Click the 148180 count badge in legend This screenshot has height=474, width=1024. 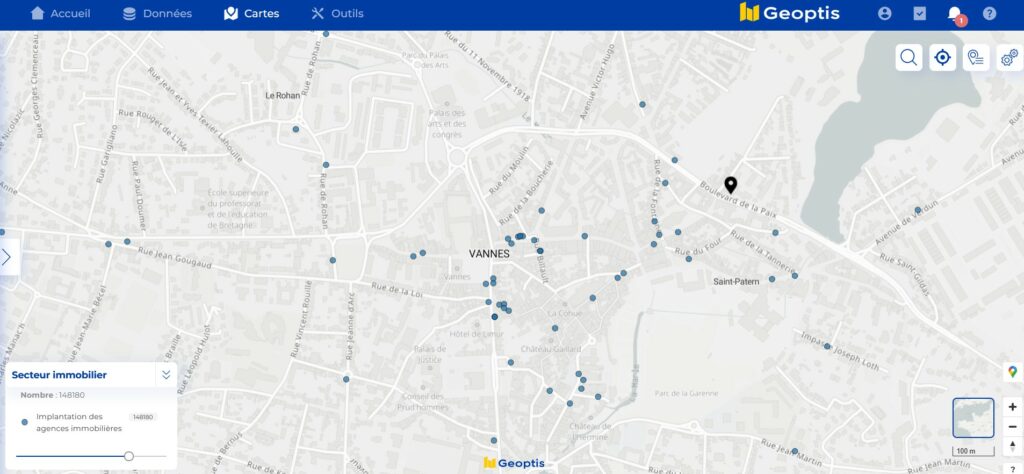(142, 417)
